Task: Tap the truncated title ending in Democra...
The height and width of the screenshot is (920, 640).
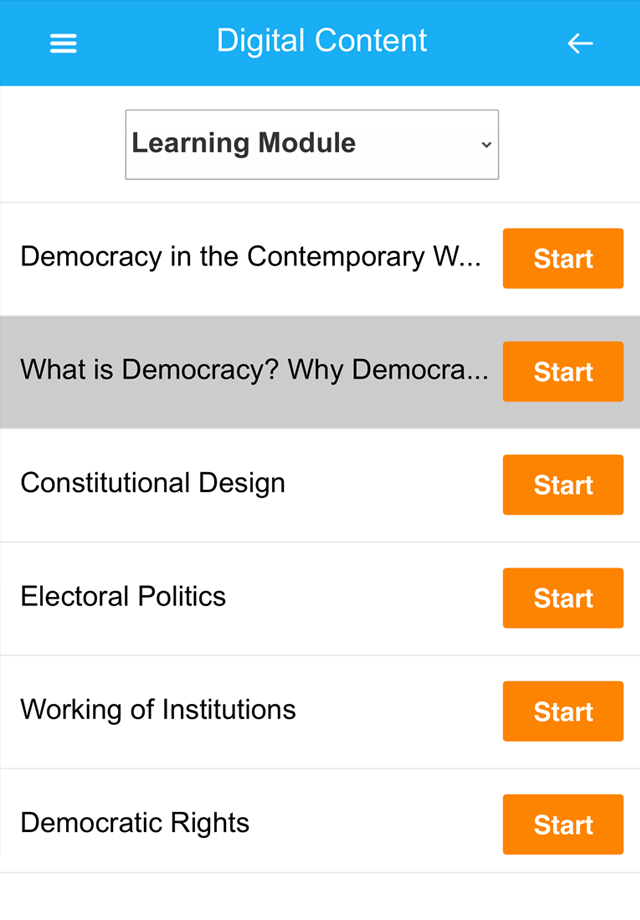Action: pyautogui.click(x=254, y=370)
